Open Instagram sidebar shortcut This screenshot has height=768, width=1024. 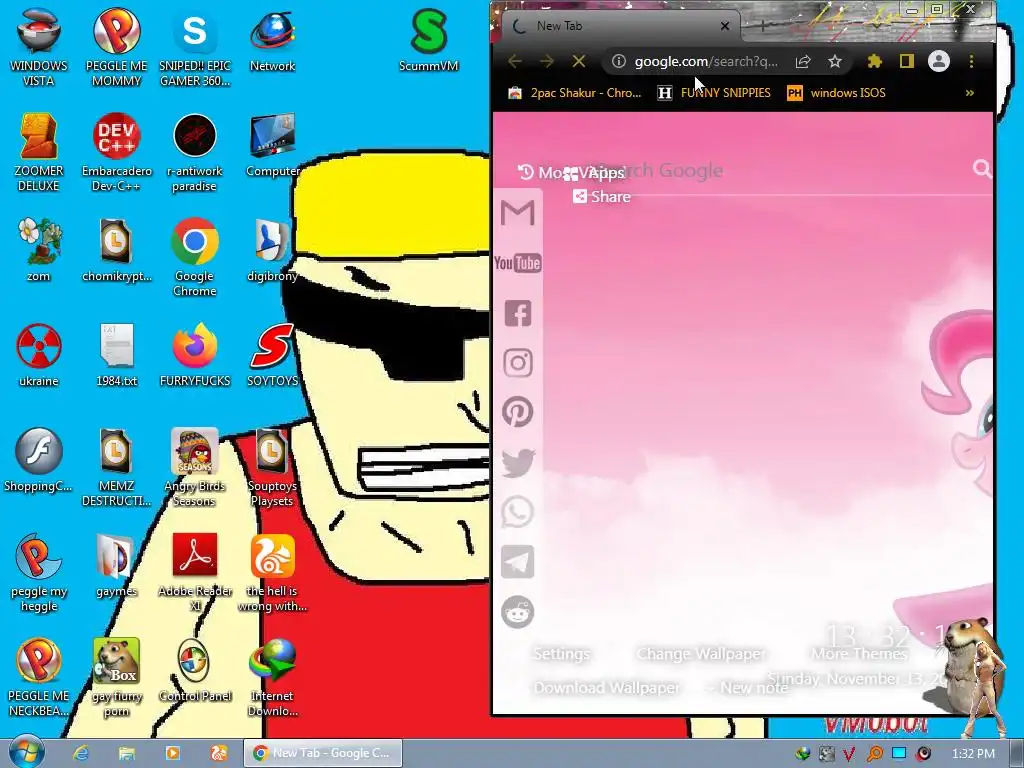(518, 362)
